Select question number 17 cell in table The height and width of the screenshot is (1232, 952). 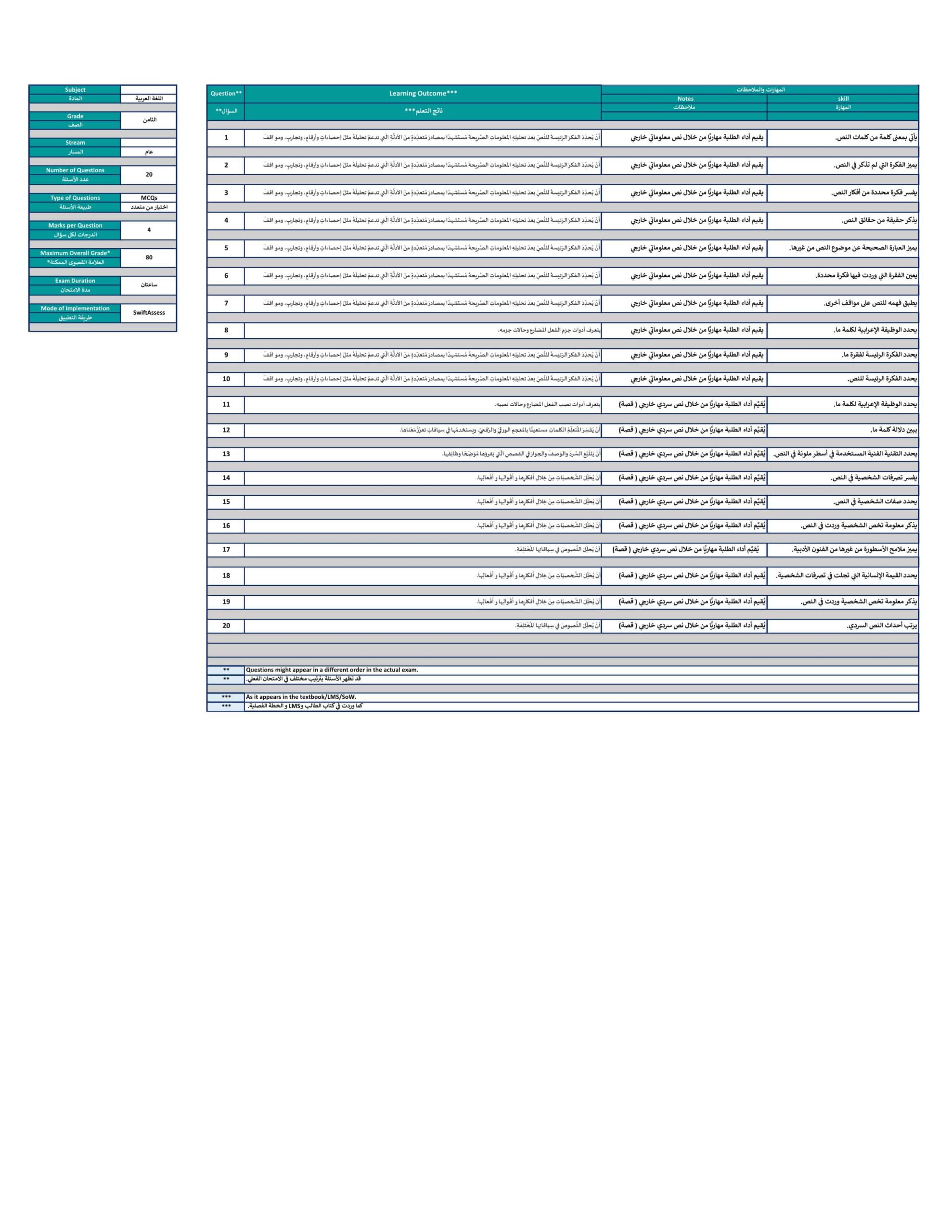226,550
